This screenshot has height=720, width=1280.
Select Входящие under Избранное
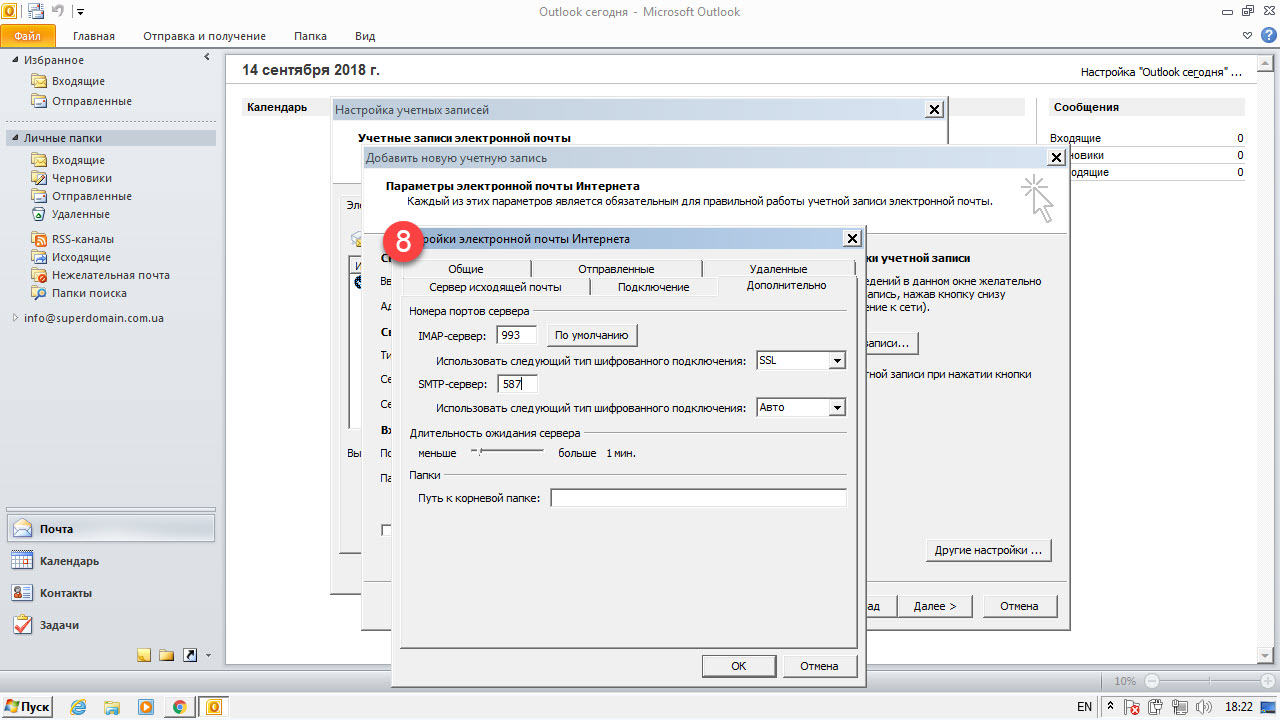[78, 81]
